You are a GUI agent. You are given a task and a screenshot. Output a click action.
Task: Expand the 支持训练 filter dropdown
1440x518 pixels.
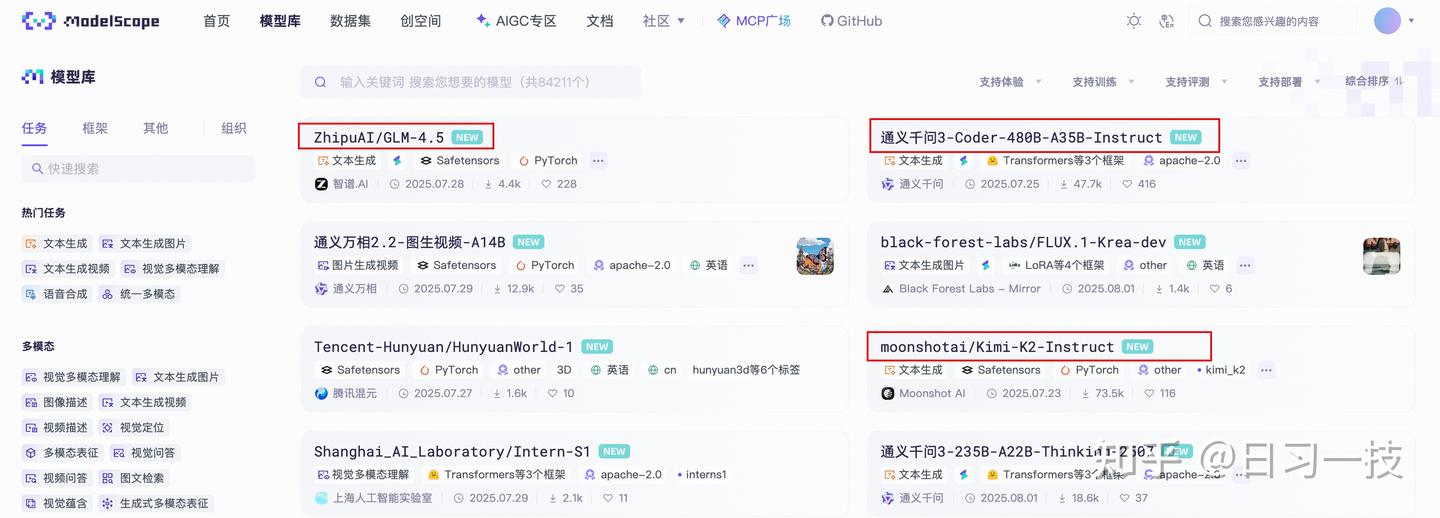1103,82
